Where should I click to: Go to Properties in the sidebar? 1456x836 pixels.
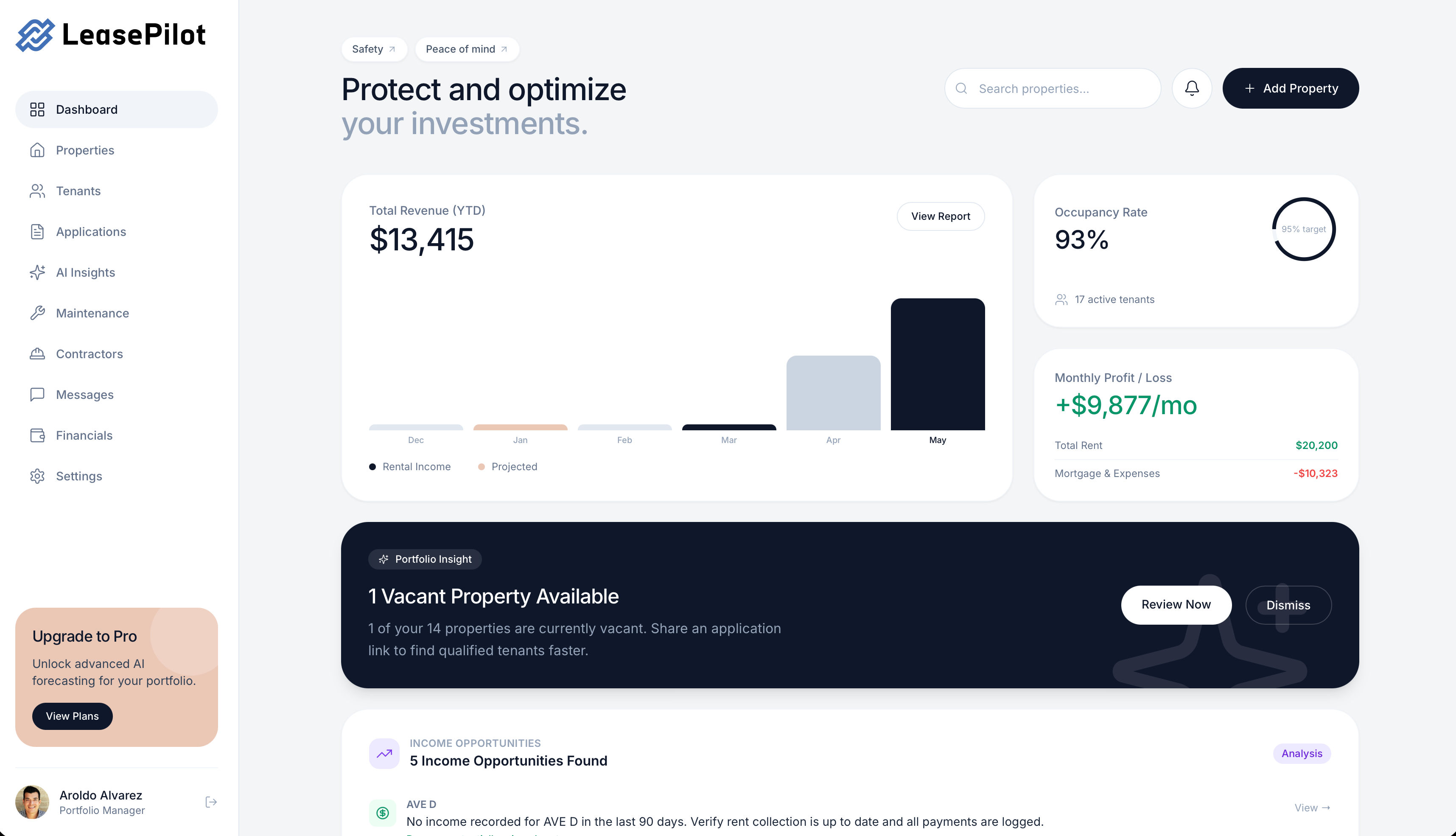[x=117, y=150]
